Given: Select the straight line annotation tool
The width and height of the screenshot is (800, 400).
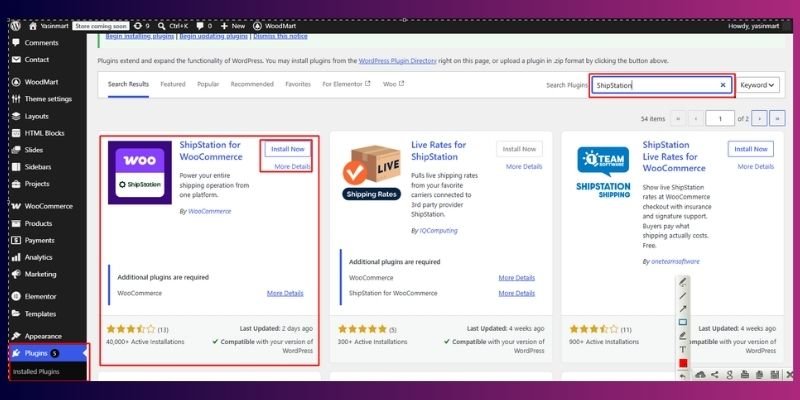Looking at the screenshot, I should pyautogui.click(x=683, y=295).
